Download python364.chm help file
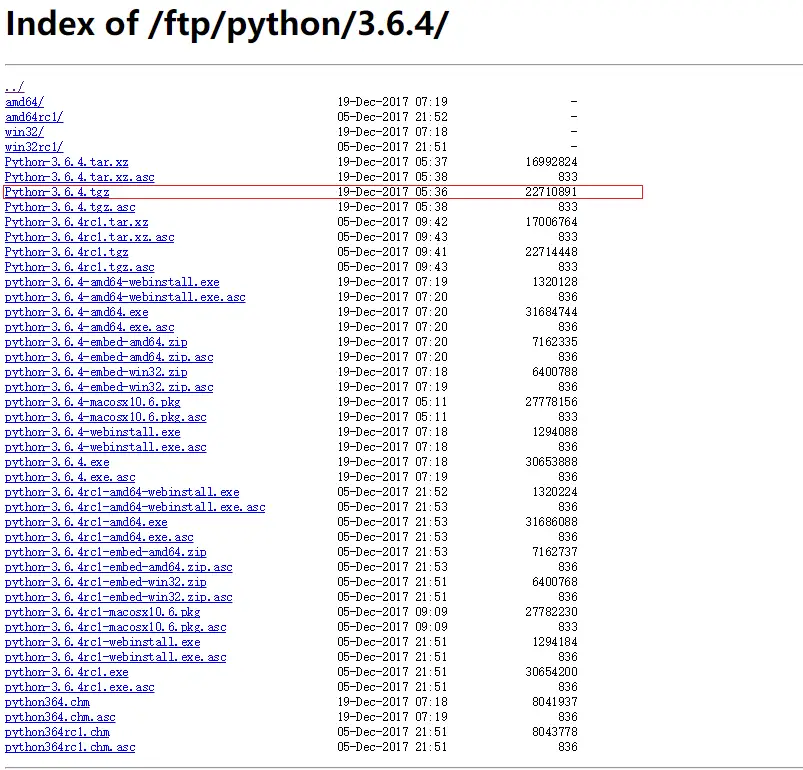 click(x=47, y=702)
